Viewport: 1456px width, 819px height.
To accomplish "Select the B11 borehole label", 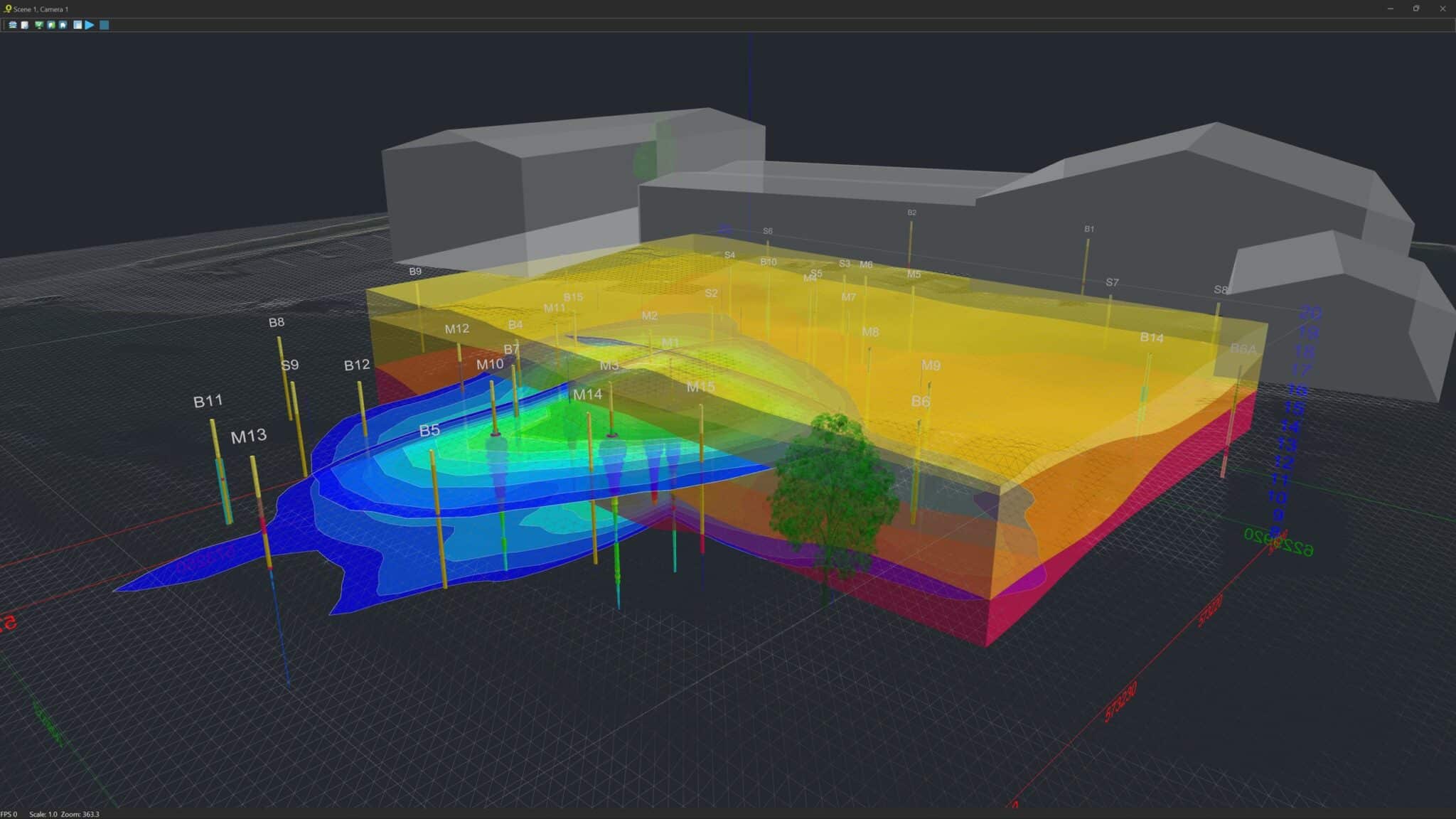I will click(208, 402).
